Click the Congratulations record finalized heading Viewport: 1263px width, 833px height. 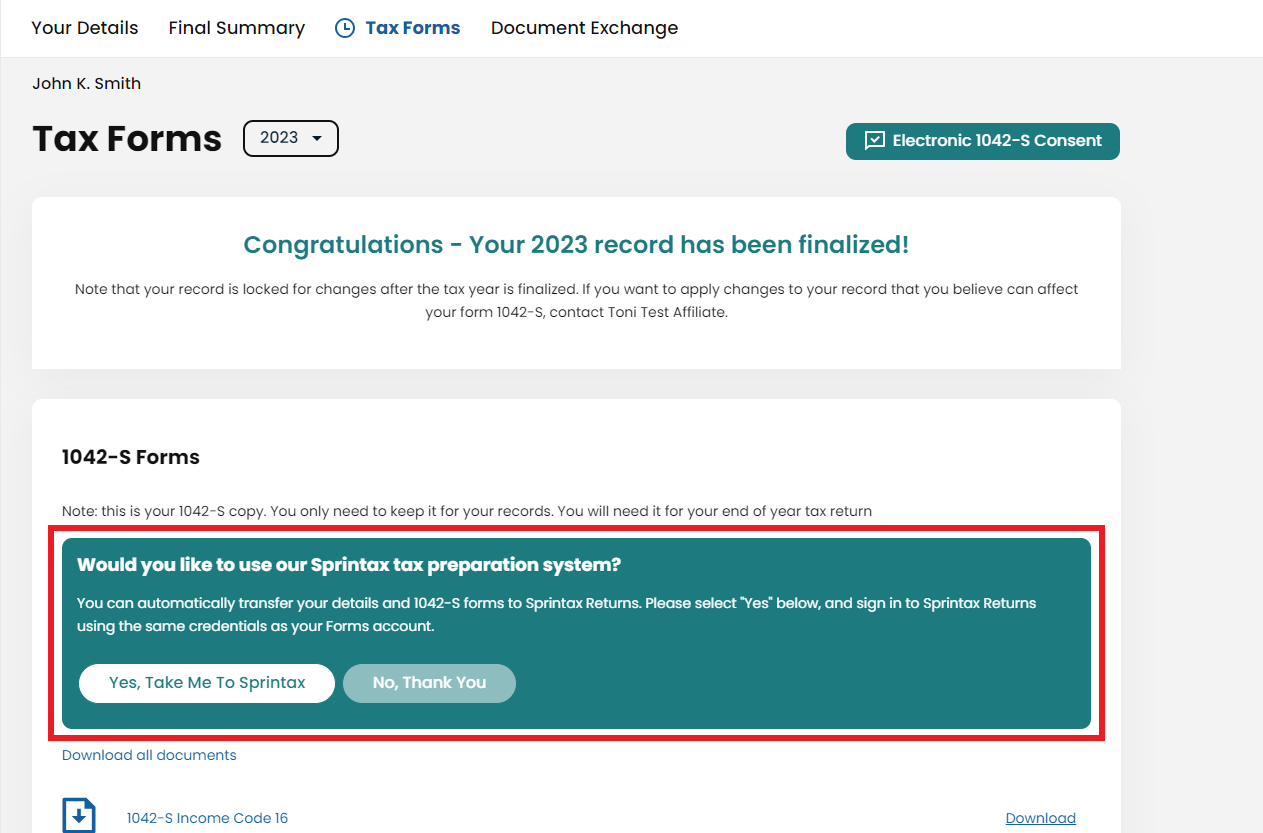(x=576, y=245)
